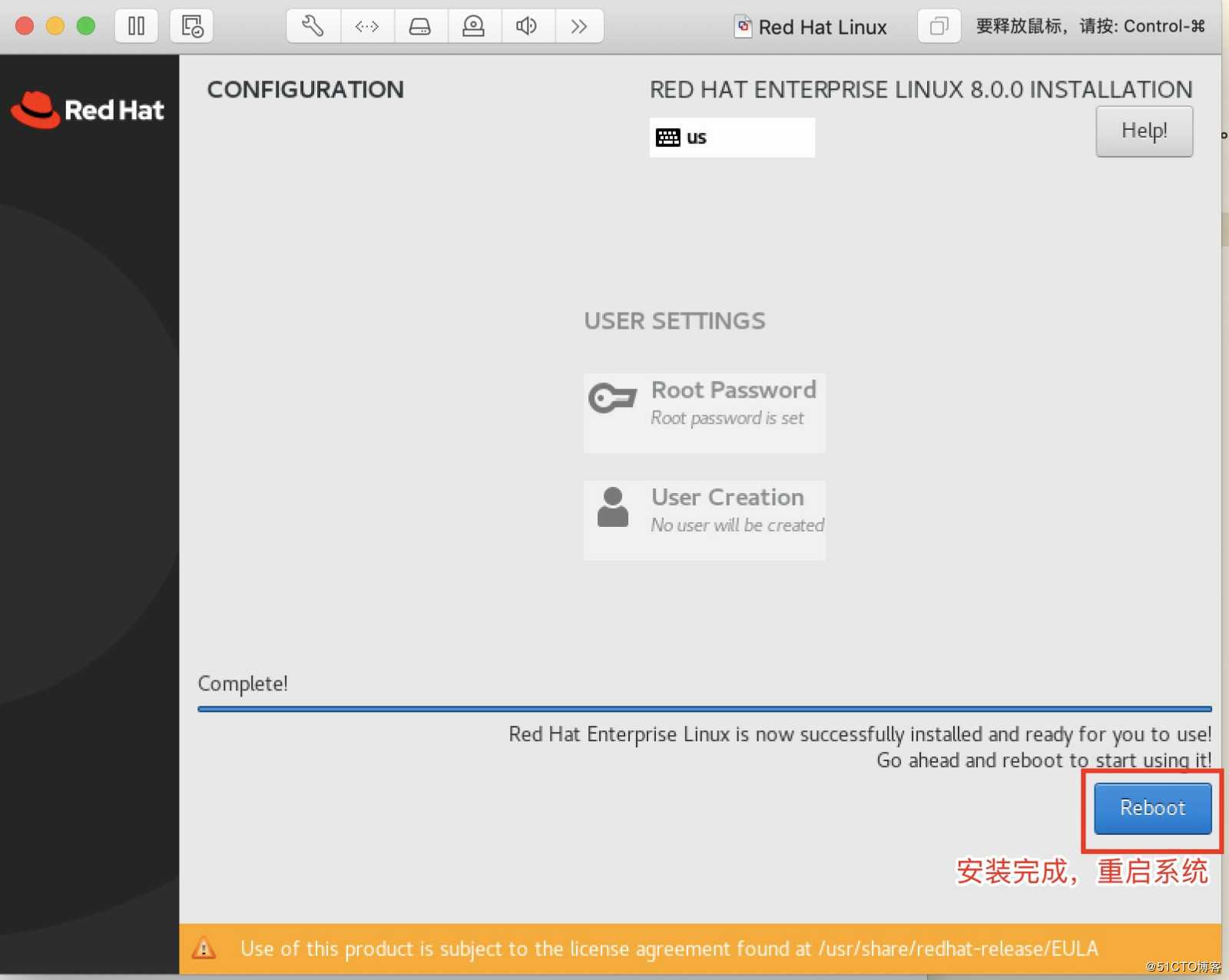Click the window view mode icon
The width and height of the screenshot is (1229, 980).
939,26
